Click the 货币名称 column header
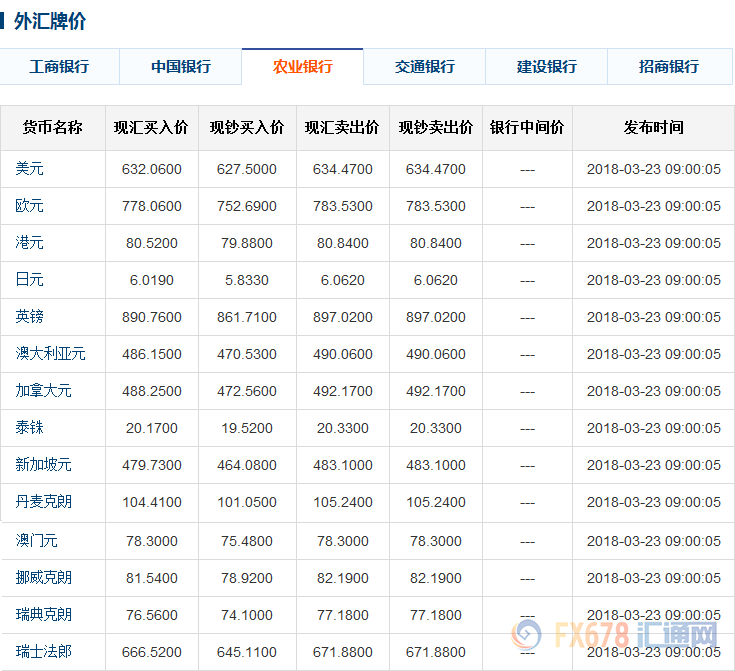 pos(52,128)
